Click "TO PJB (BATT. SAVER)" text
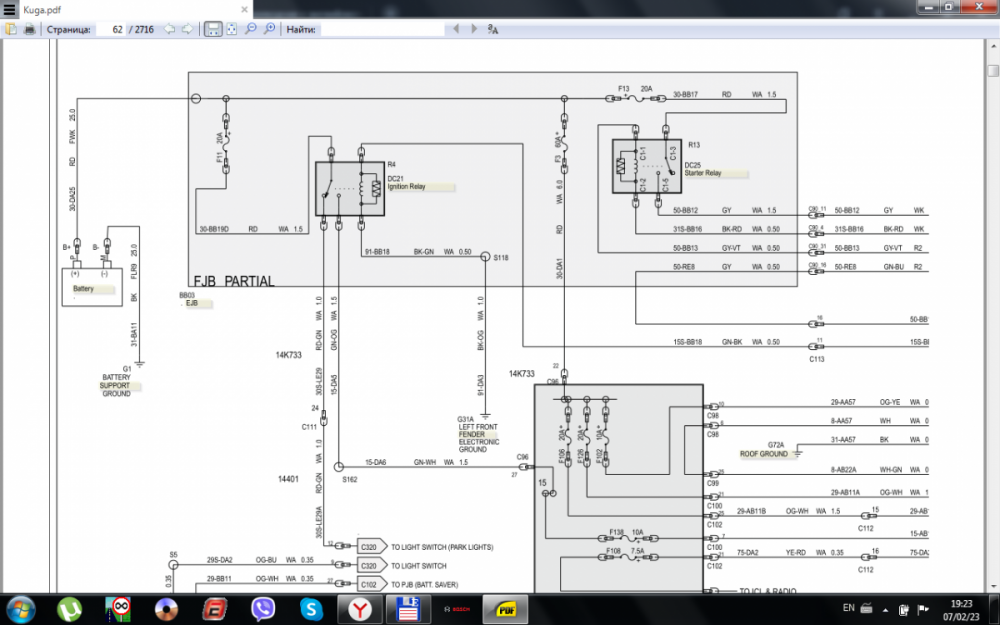 424,585
